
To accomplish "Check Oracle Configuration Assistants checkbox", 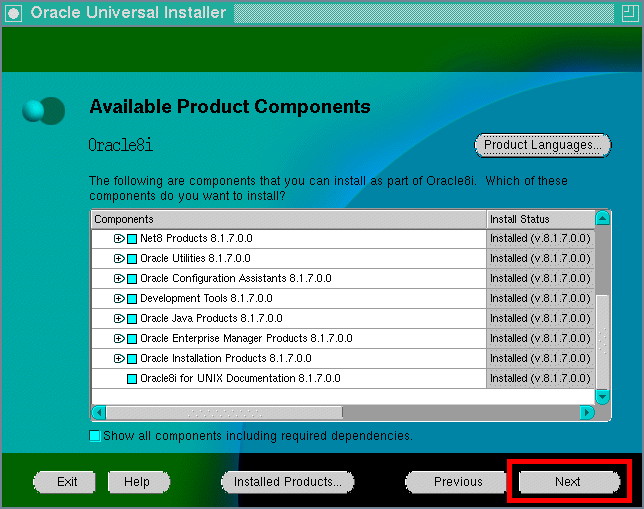I will coord(132,279).
